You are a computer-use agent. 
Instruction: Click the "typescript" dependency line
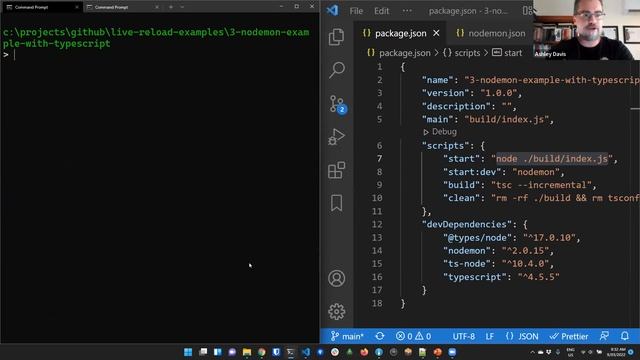(x=501, y=277)
